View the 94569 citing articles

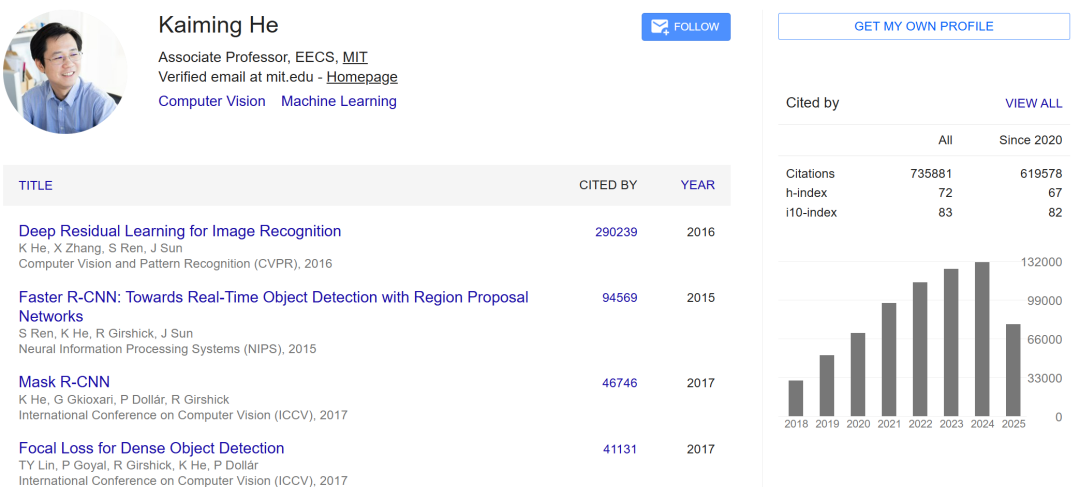(x=619, y=298)
